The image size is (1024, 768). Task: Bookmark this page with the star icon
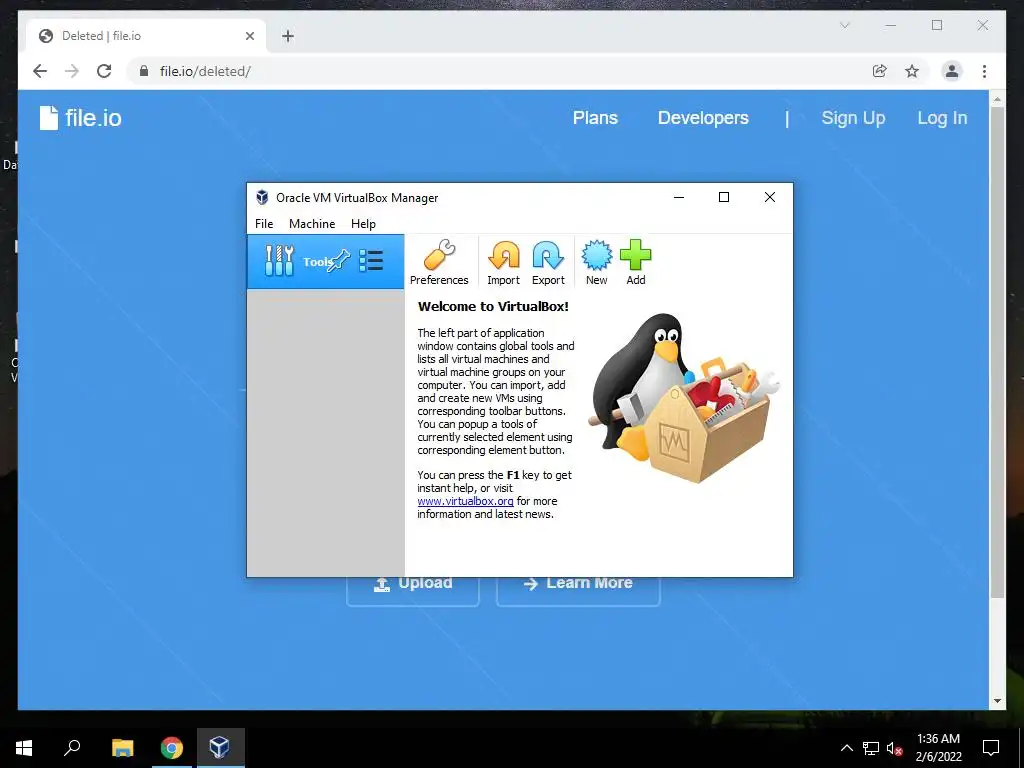[x=912, y=71]
